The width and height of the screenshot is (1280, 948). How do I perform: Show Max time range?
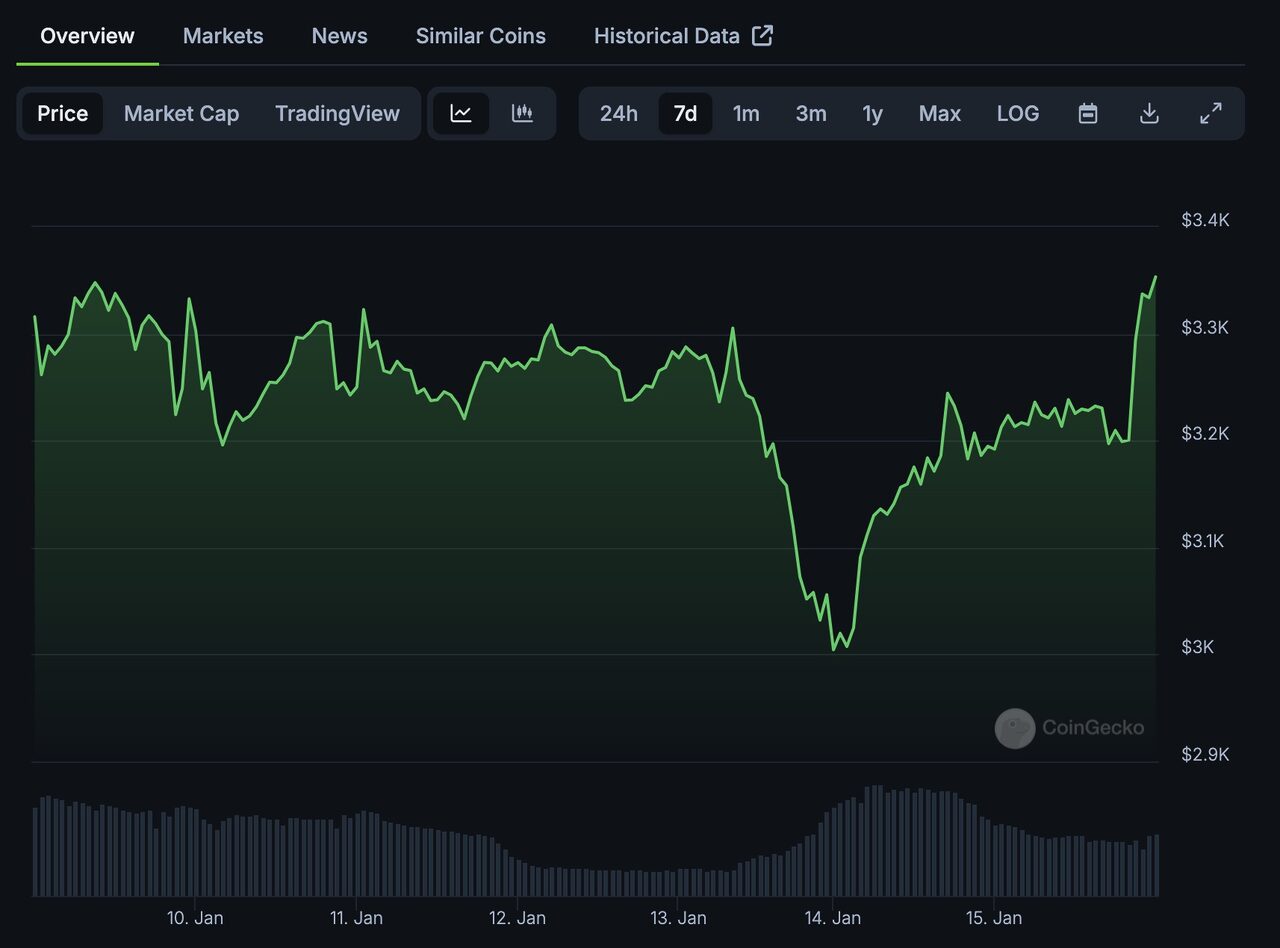[x=940, y=113]
